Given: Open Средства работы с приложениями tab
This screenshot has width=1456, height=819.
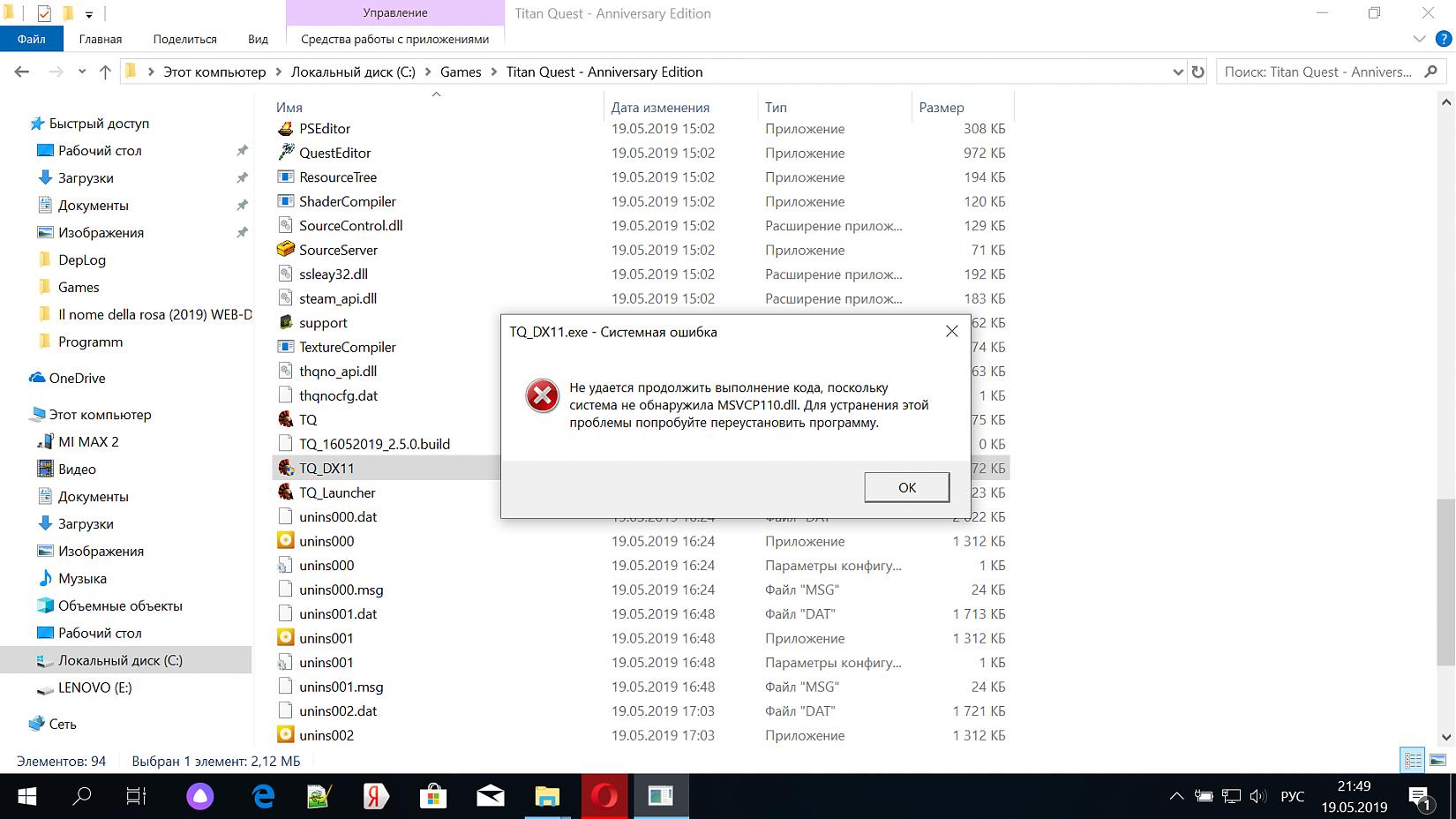Looking at the screenshot, I should [x=394, y=39].
